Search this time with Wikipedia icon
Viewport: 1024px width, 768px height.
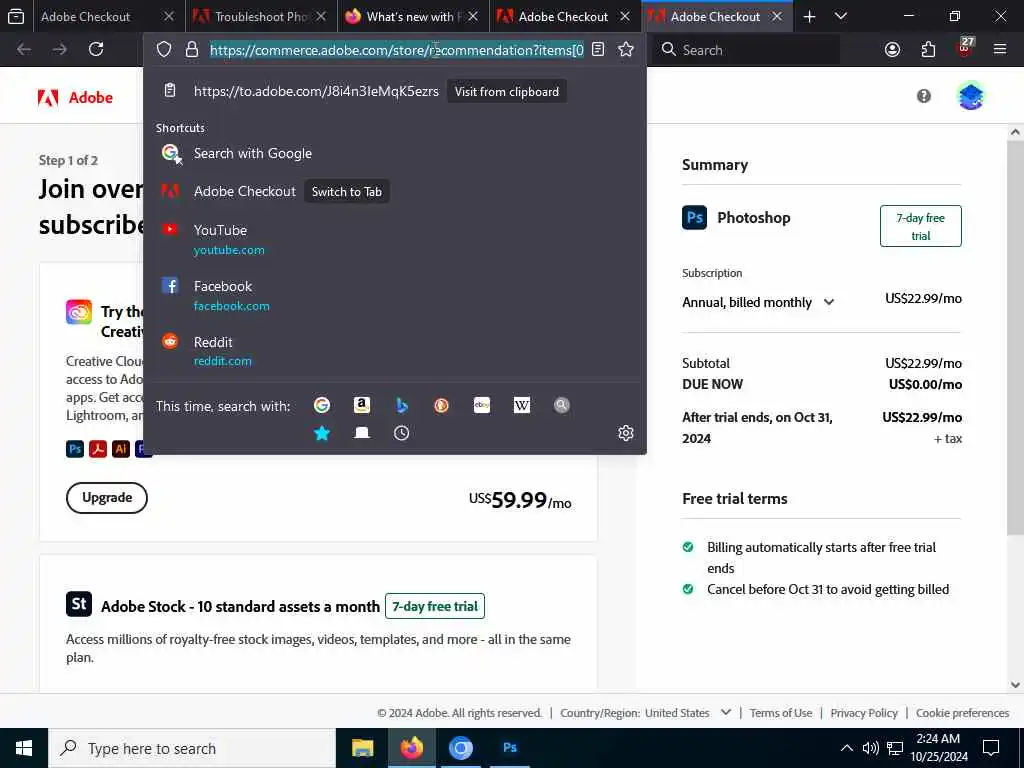[x=522, y=406]
